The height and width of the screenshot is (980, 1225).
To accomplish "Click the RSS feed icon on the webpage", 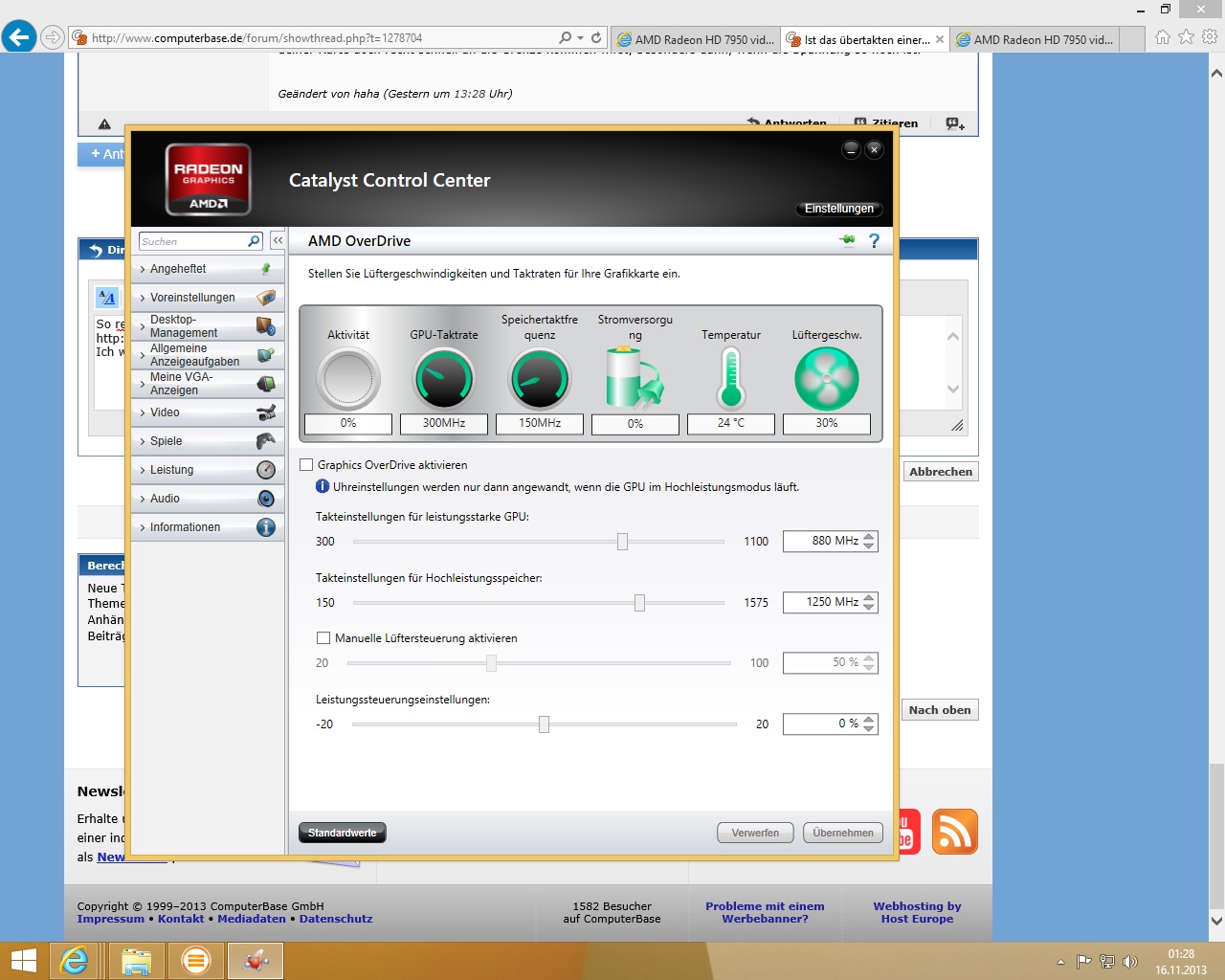I will point(955,832).
